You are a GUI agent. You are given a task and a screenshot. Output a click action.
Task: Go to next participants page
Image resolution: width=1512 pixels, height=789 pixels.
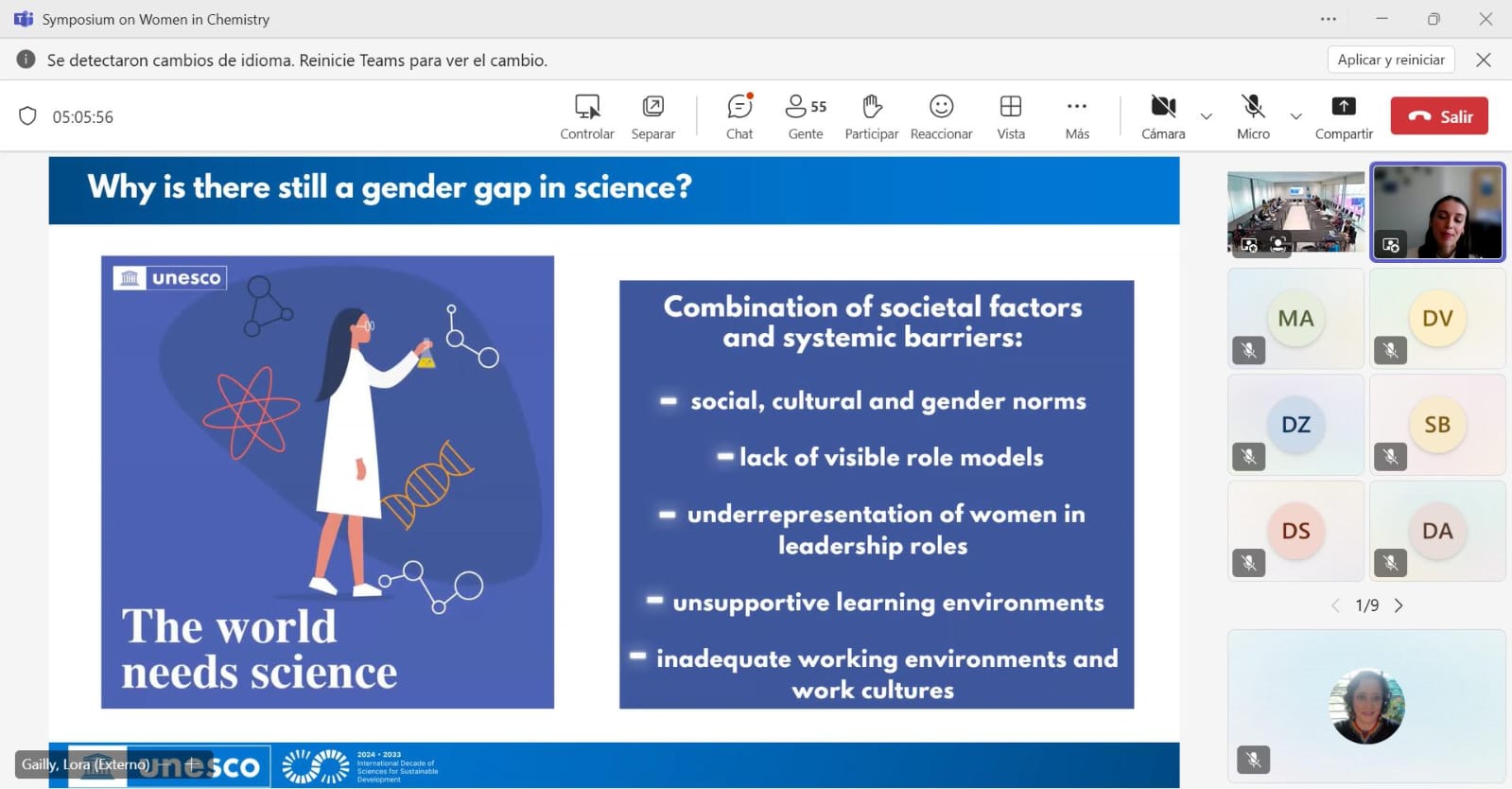pyautogui.click(x=1399, y=605)
